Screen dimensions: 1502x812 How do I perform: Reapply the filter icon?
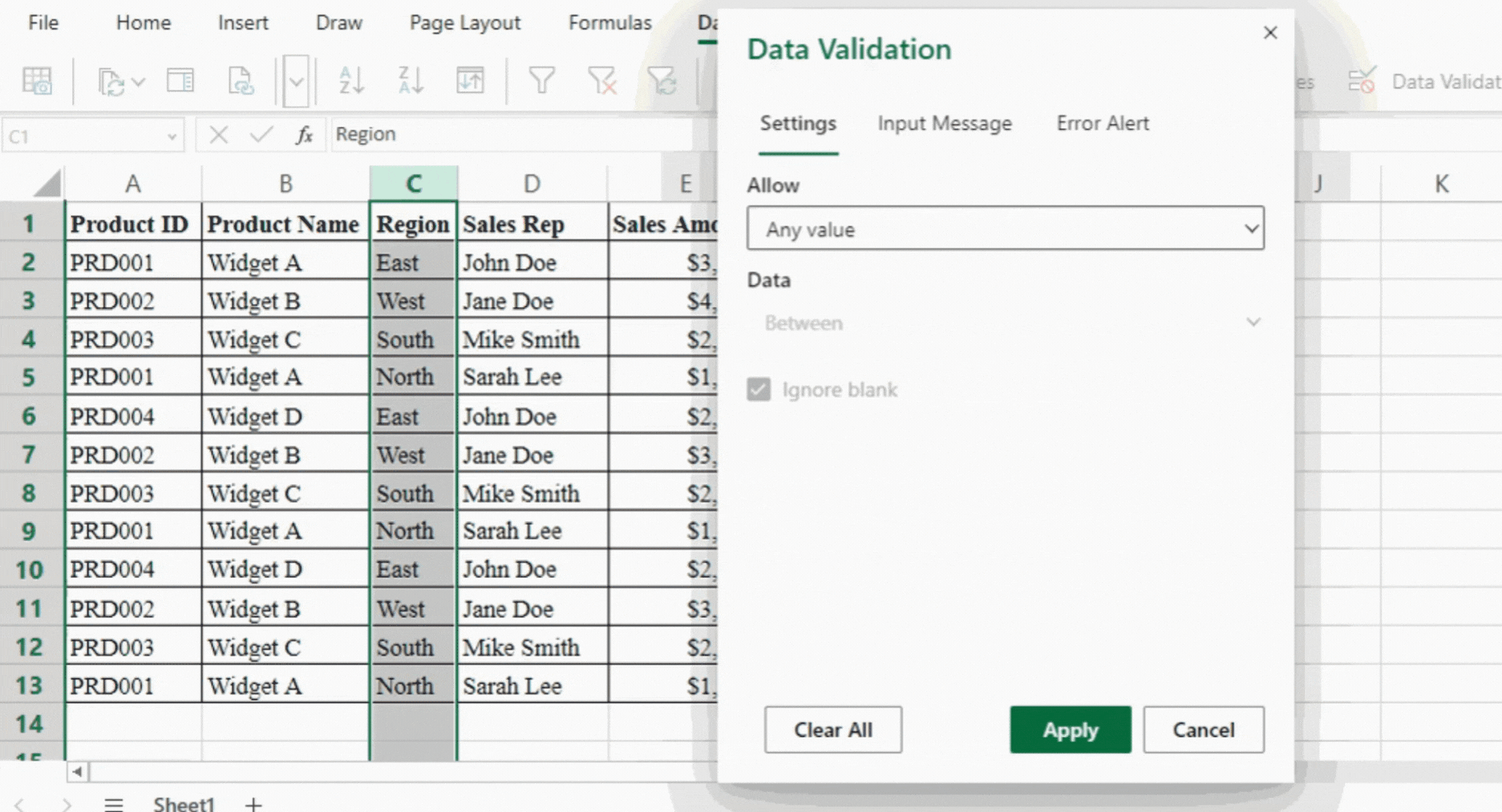pos(664,80)
